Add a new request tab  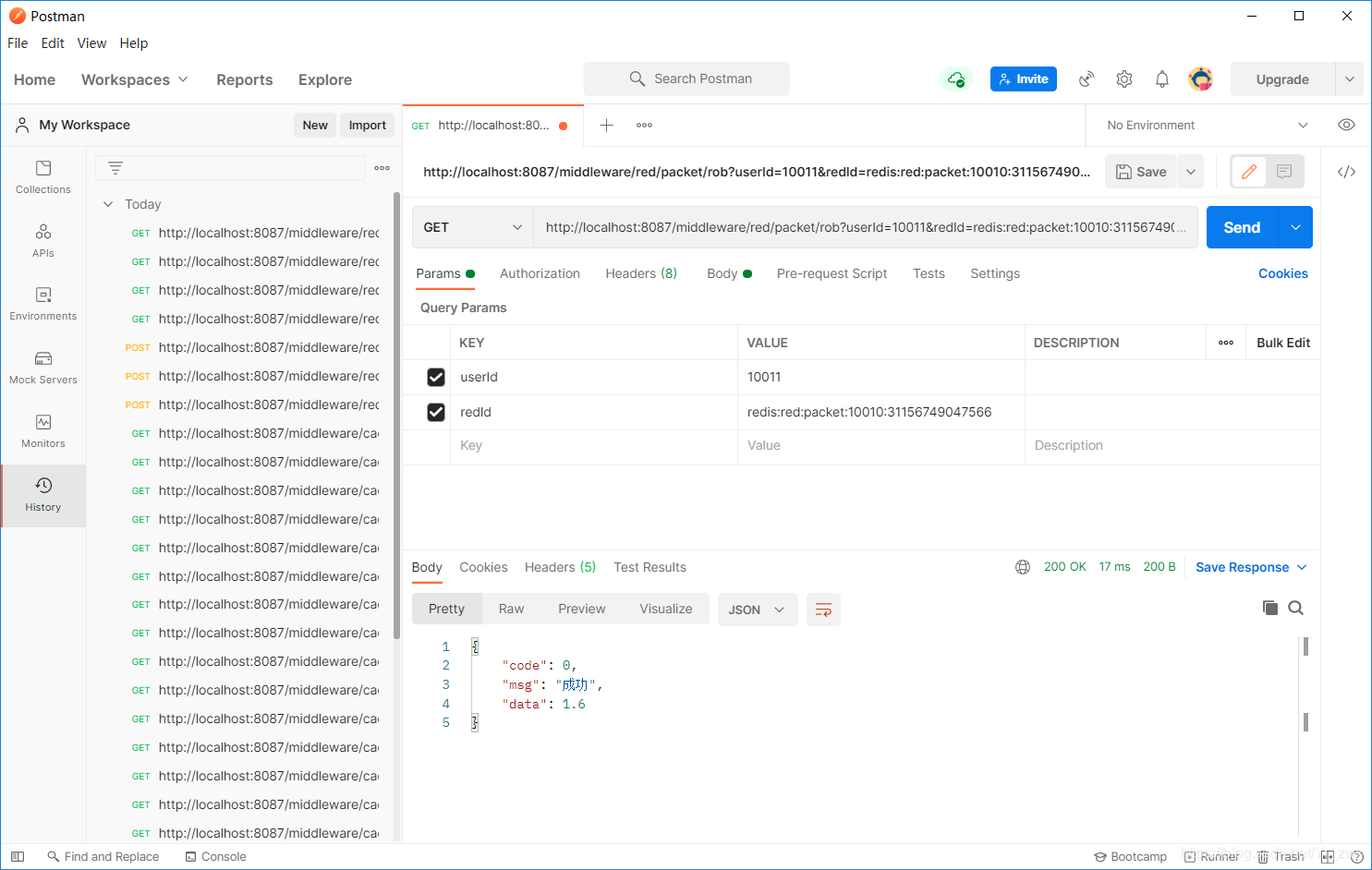click(606, 125)
